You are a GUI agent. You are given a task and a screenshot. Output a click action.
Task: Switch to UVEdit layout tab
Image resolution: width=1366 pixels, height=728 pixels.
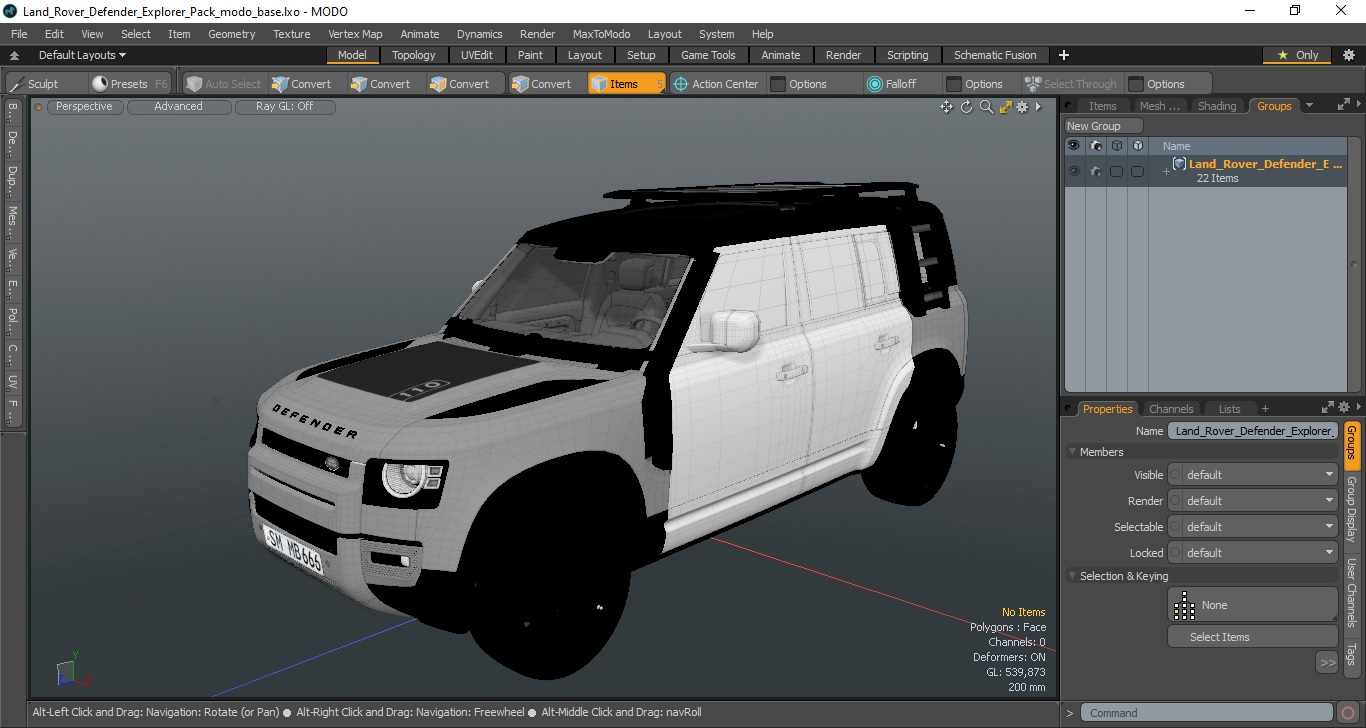(476, 55)
